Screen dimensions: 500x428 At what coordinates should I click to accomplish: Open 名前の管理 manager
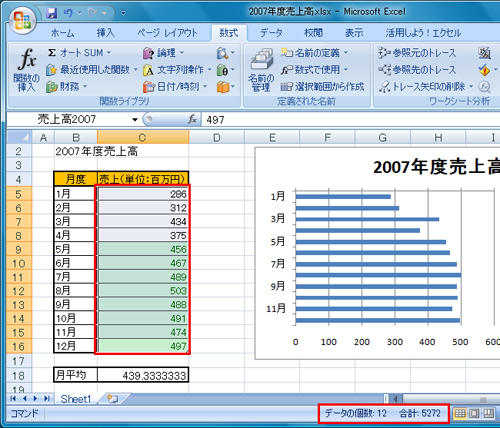[261, 70]
